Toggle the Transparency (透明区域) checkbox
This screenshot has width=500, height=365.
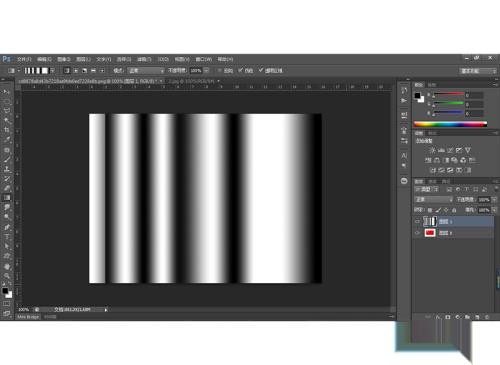pyautogui.click(x=261, y=70)
